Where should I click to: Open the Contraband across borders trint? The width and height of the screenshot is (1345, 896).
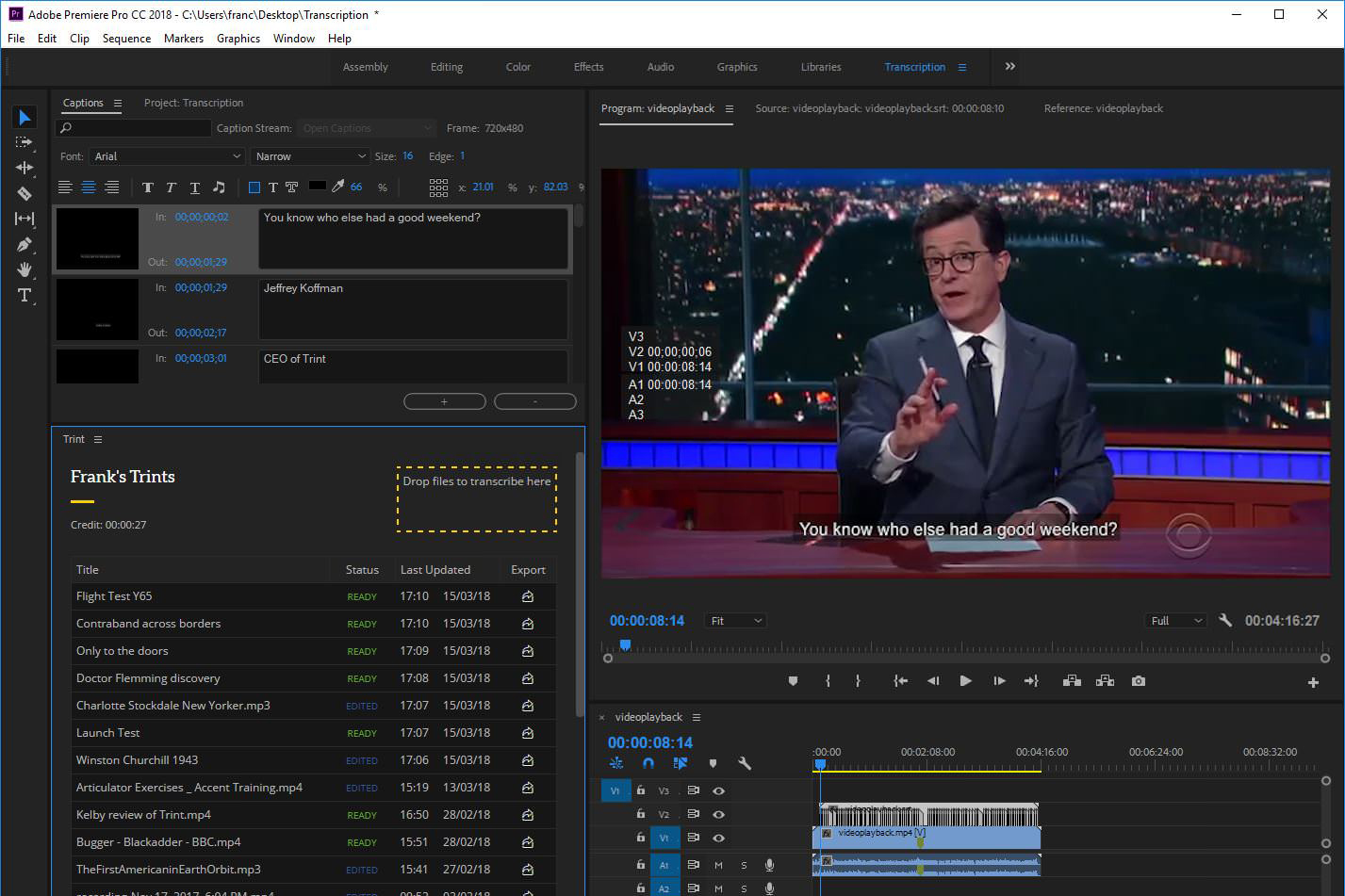click(x=148, y=624)
